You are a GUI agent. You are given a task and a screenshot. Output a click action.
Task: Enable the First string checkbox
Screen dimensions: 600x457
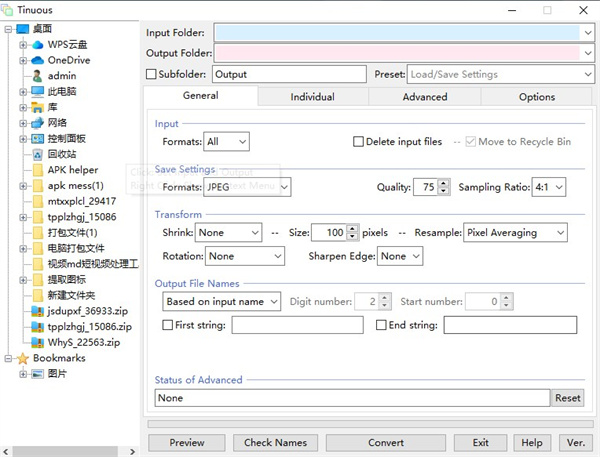click(x=168, y=325)
